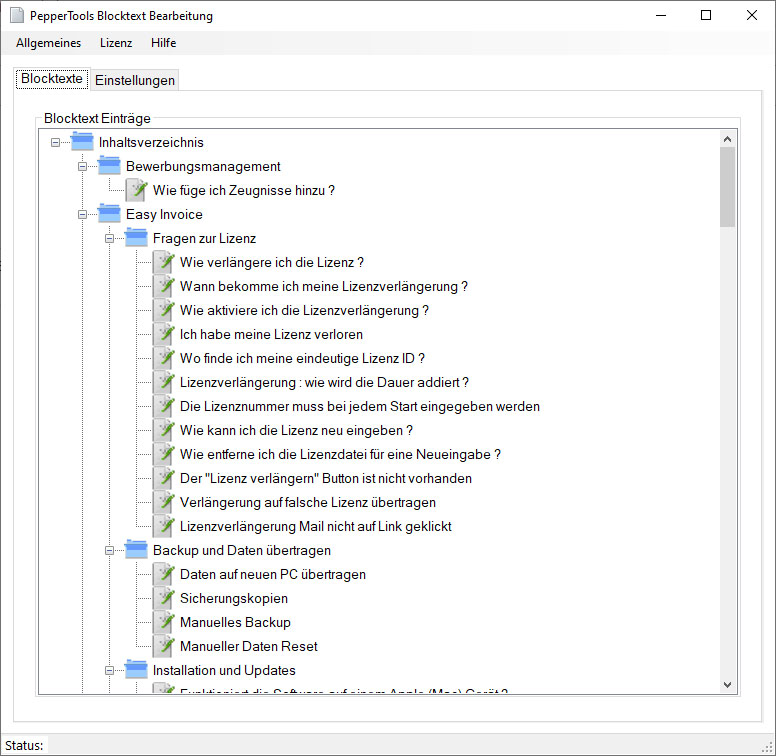Open the Lizenz menu
The width and height of the screenshot is (776, 756).
tap(116, 43)
